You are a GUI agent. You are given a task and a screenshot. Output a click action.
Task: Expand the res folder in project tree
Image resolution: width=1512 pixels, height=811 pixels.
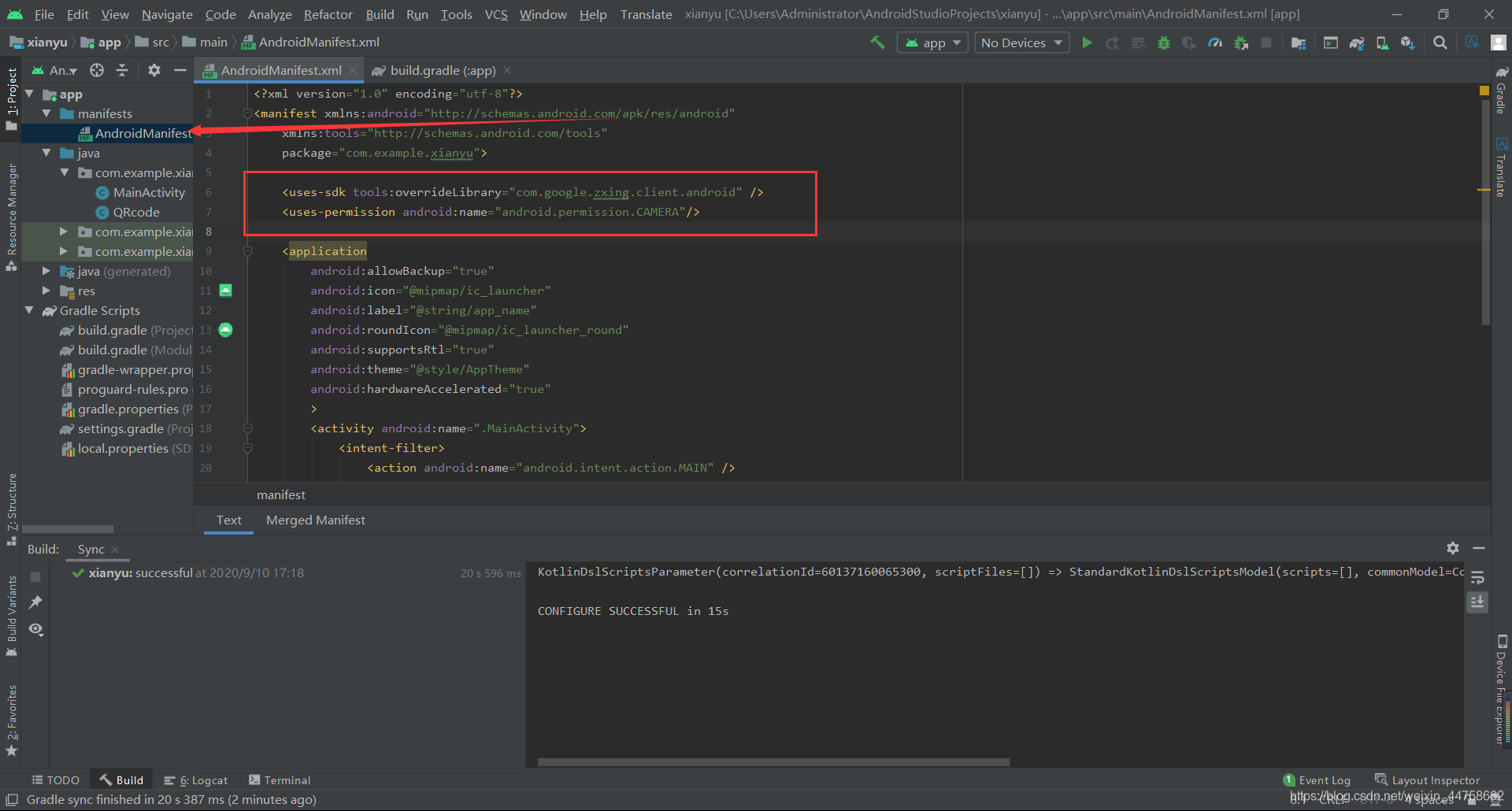click(x=46, y=291)
